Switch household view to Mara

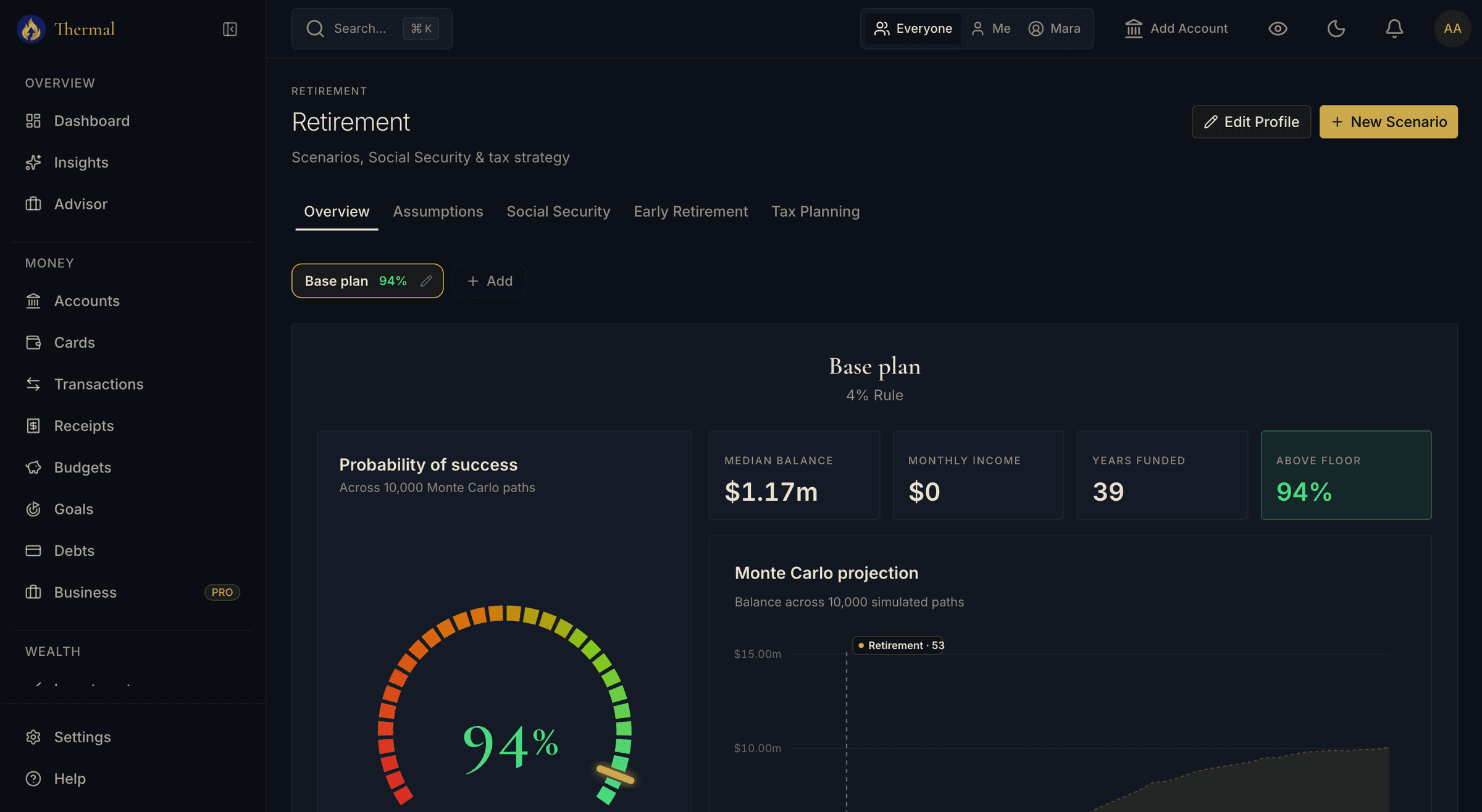pos(1054,28)
